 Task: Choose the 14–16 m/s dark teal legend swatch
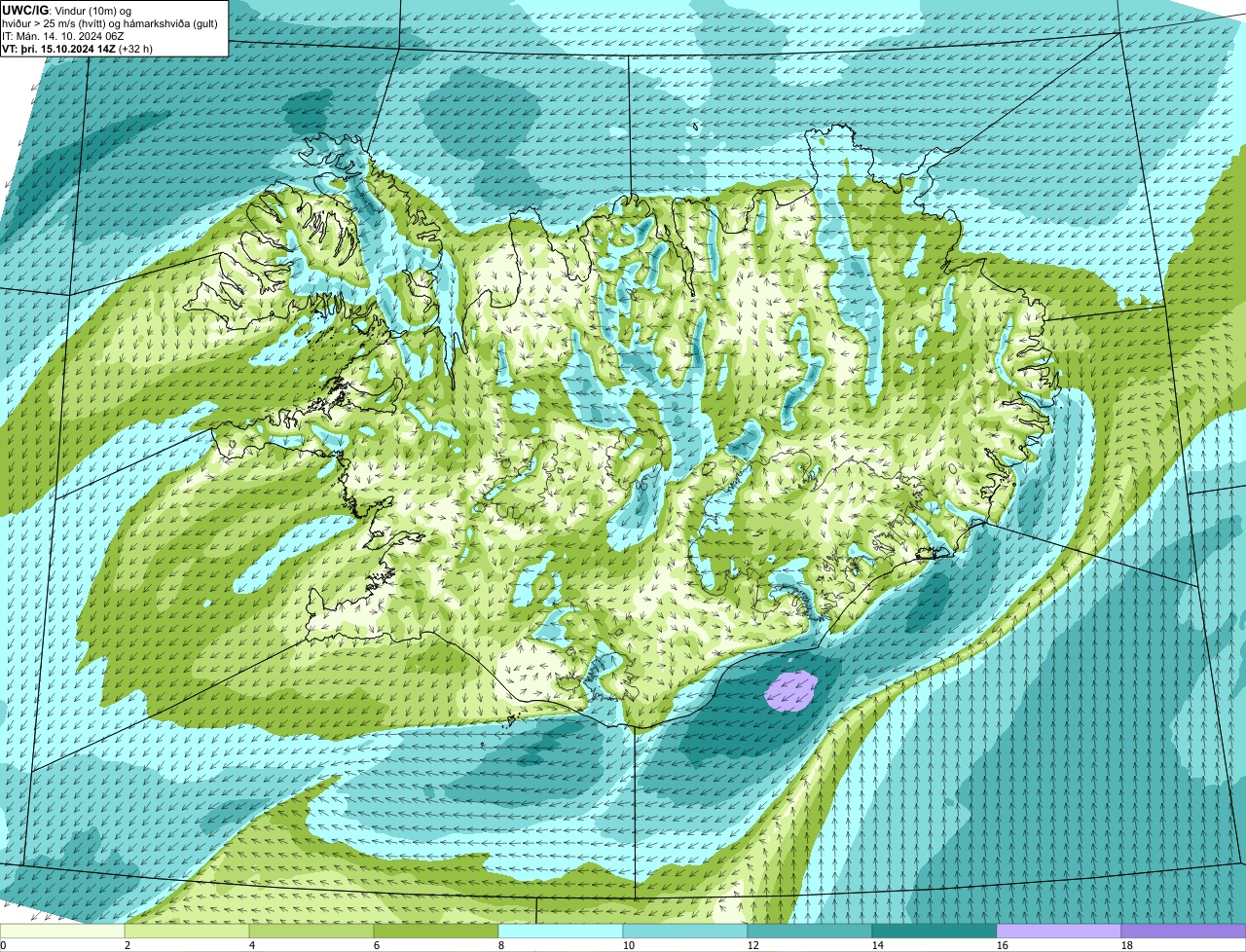tap(934, 932)
